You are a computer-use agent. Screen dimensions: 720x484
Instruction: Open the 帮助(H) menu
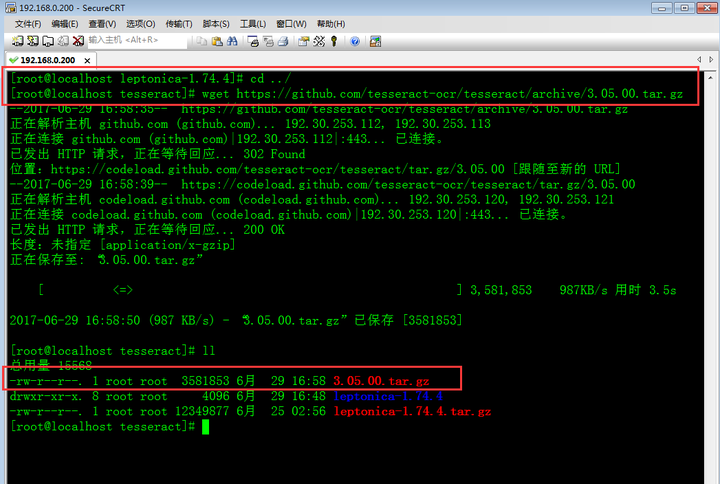point(331,24)
